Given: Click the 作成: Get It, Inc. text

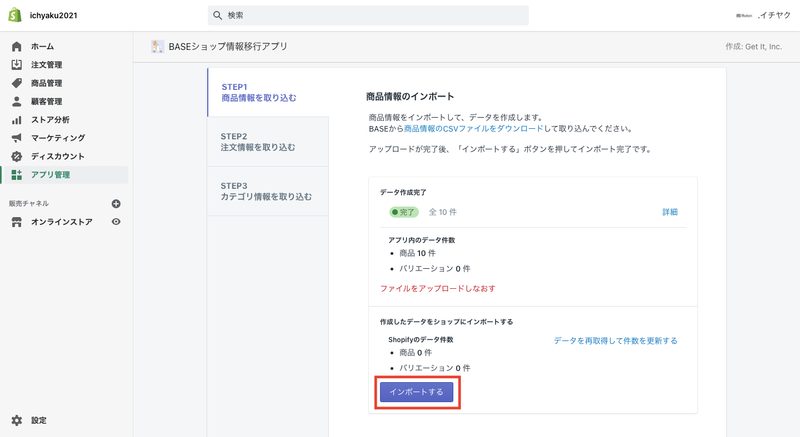Looking at the screenshot, I should (x=754, y=46).
